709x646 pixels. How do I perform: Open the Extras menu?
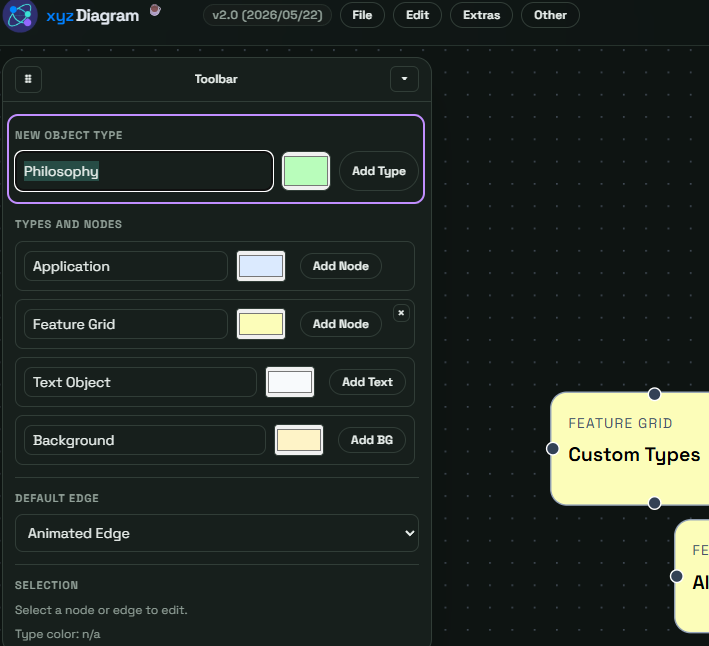point(482,15)
